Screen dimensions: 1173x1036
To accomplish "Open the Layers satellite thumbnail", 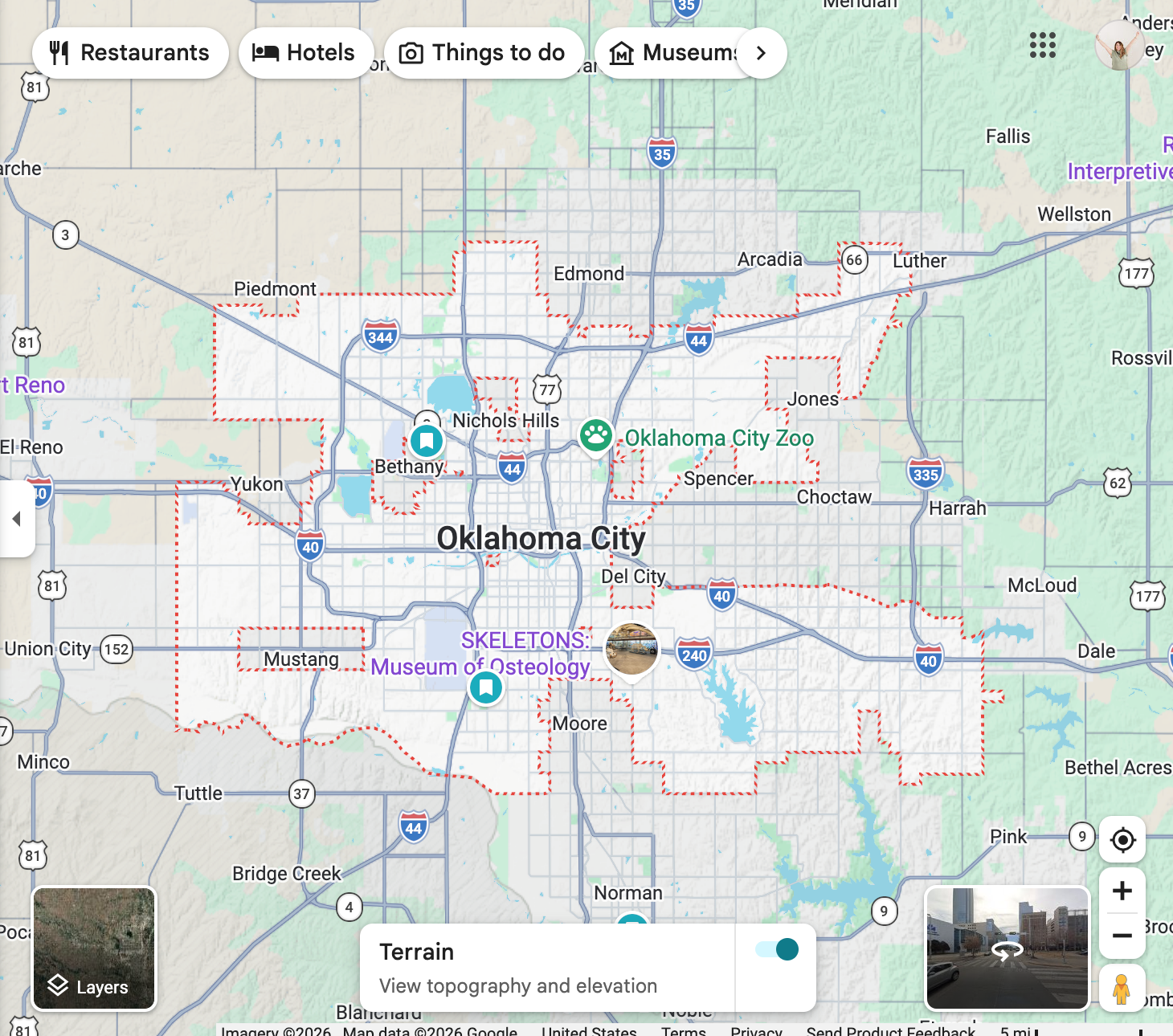I will click(94, 948).
